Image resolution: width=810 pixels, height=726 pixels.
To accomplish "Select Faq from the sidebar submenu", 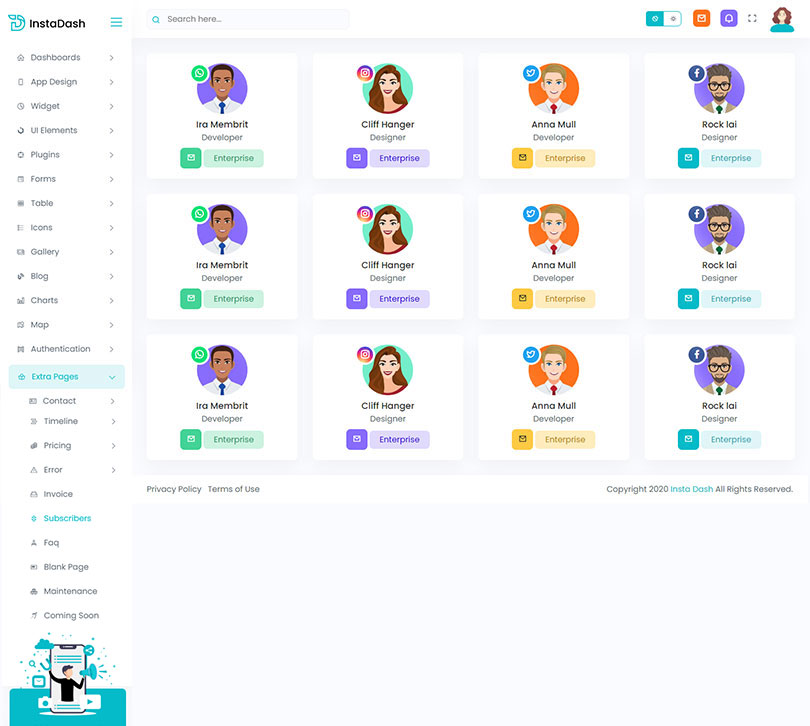I will coord(51,543).
